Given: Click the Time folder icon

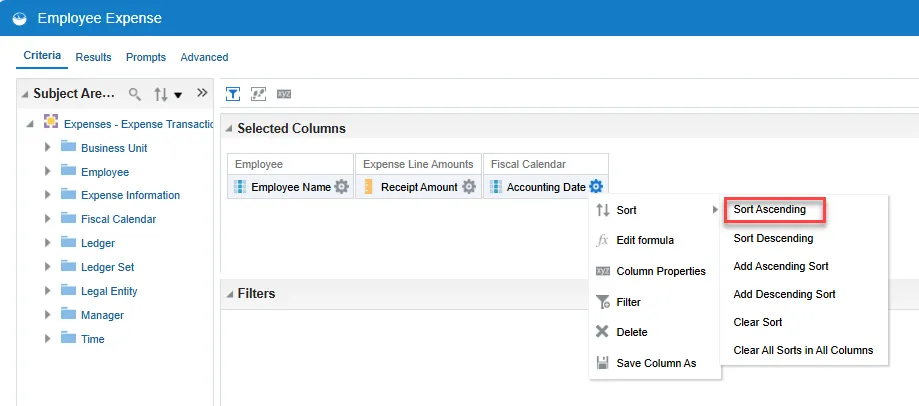Looking at the screenshot, I should click(69, 338).
